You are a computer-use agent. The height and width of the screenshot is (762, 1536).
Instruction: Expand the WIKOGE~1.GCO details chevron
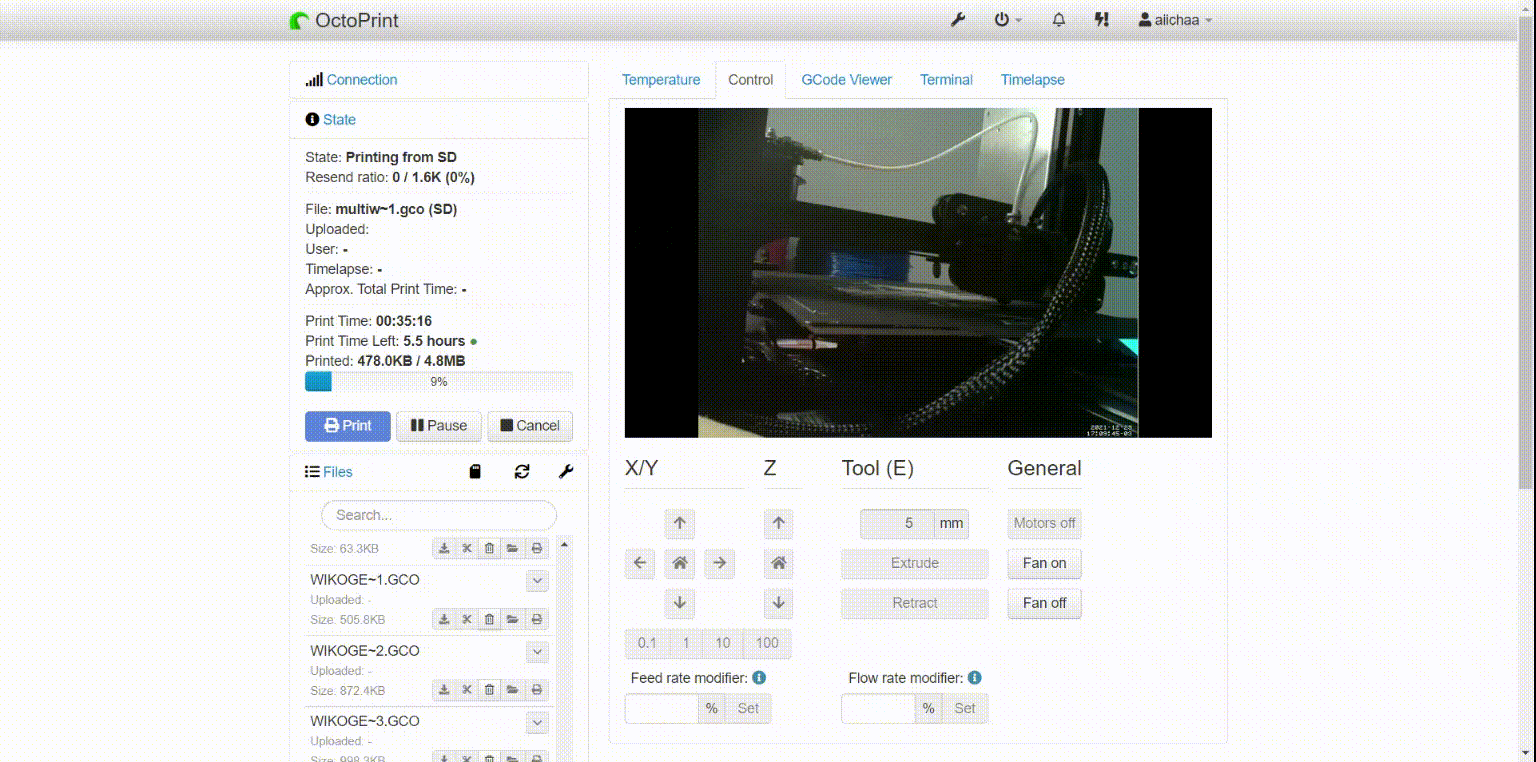[537, 580]
